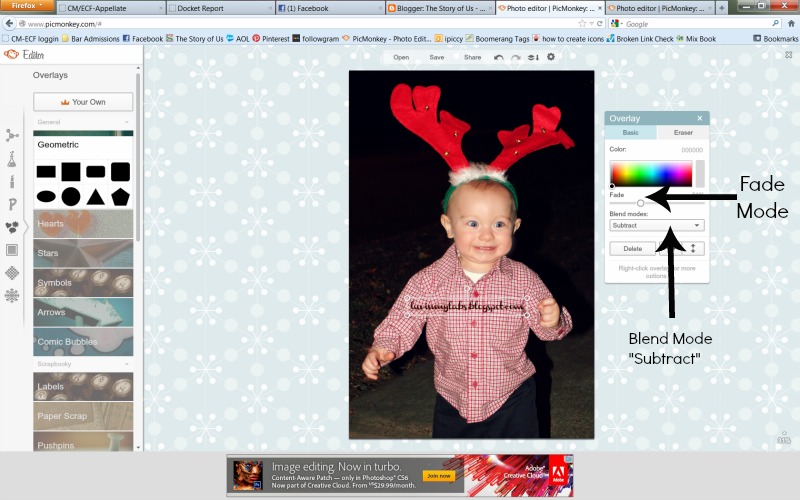The height and width of the screenshot is (500, 800).
Task: Open the Effects flask sidebar icon
Action: point(12,159)
